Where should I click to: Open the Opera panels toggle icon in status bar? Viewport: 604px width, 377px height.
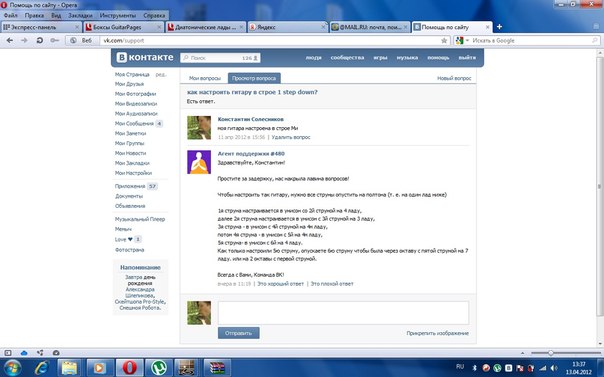(x=8, y=353)
